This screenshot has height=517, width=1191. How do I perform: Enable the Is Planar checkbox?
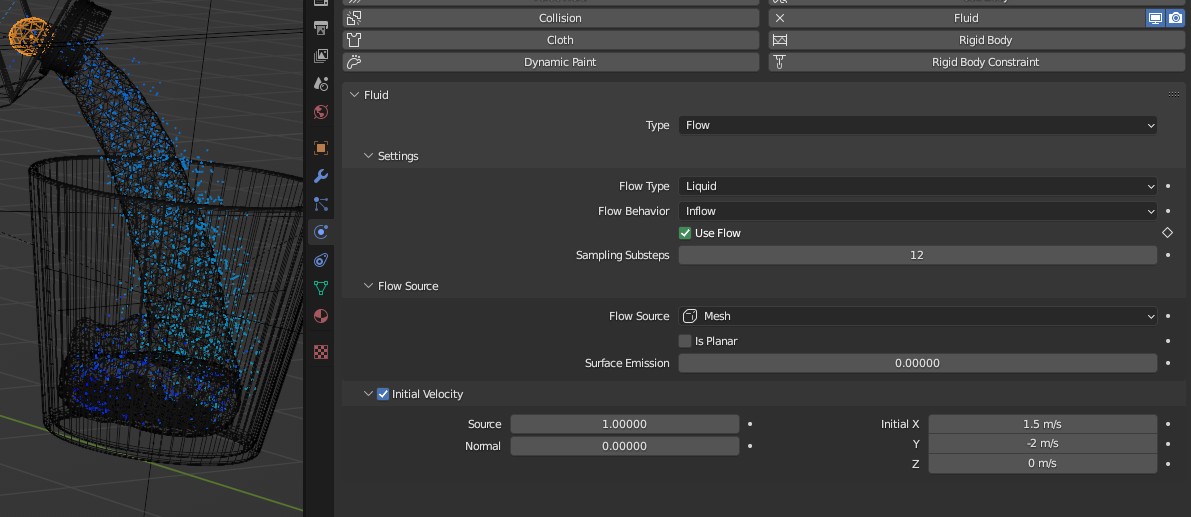click(685, 341)
